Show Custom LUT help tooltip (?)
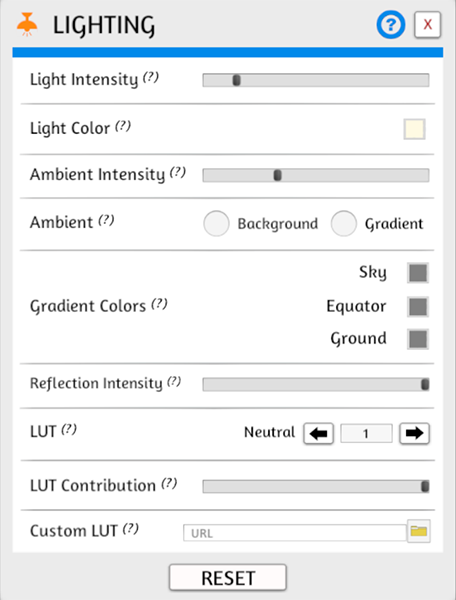The height and width of the screenshot is (600, 456). [x=131, y=529]
